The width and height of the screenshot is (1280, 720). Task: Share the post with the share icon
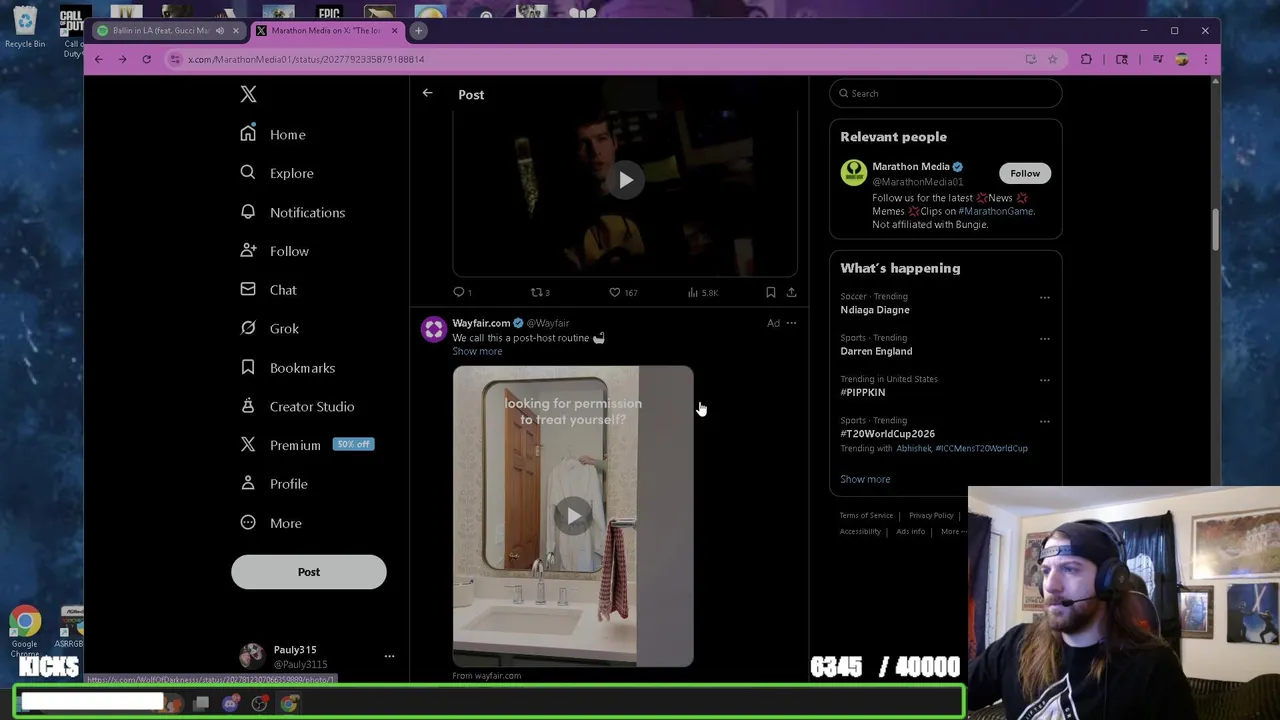coord(791,292)
